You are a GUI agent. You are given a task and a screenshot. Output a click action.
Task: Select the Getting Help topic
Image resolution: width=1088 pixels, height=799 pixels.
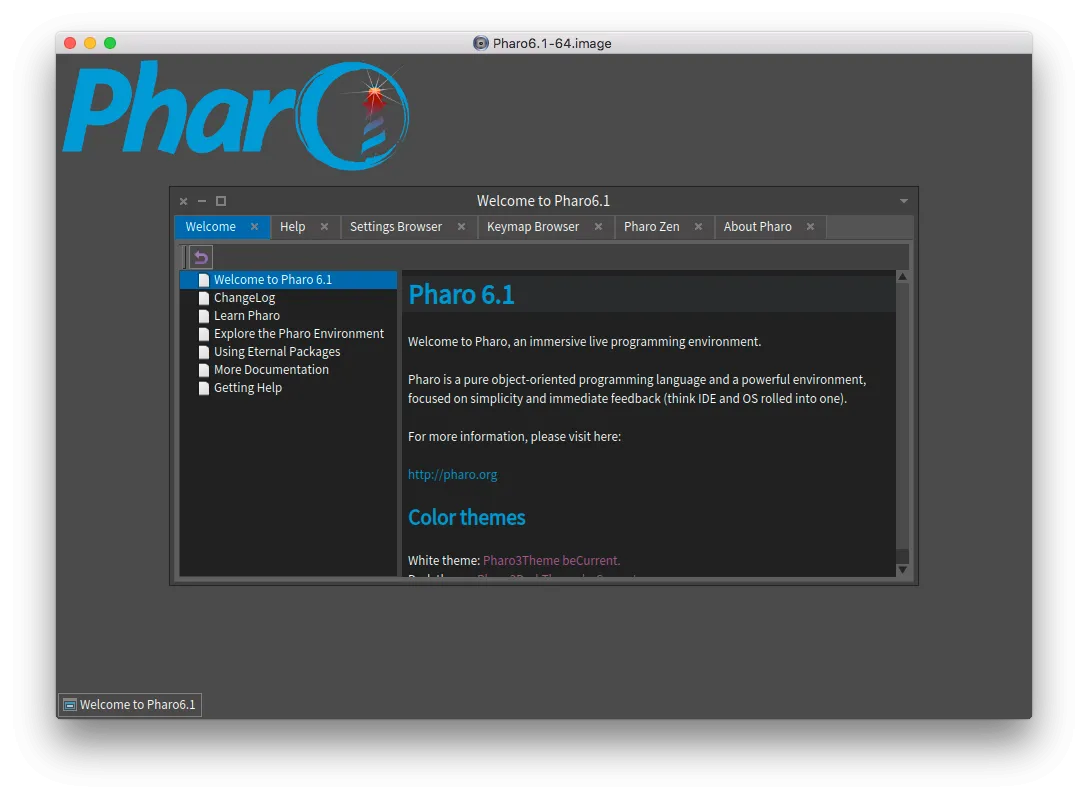(288, 388)
